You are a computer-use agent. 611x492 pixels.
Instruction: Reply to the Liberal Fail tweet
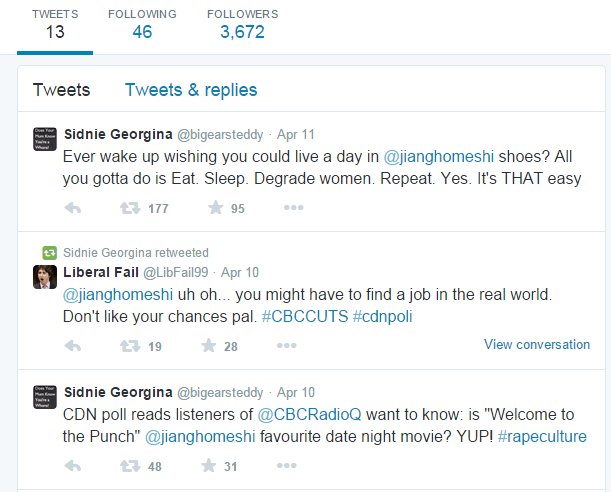pyautogui.click(x=72, y=345)
